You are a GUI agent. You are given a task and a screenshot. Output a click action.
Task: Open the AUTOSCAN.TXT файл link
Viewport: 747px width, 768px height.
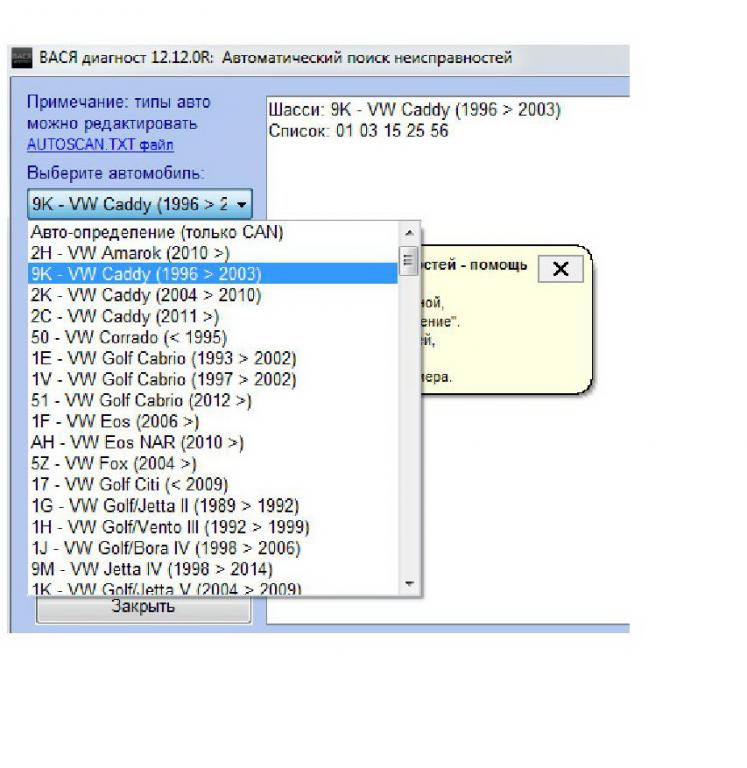(100, 145)
